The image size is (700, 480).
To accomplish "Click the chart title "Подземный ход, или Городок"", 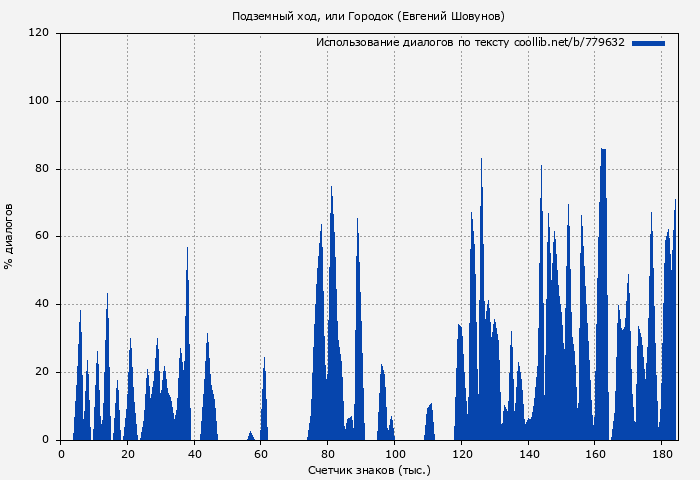I will 368,16.
